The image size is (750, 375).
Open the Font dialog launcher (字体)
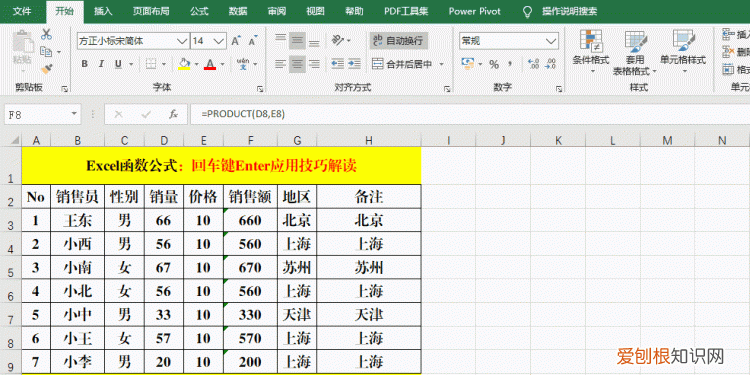pyautogui.click(x=260, y=88)
